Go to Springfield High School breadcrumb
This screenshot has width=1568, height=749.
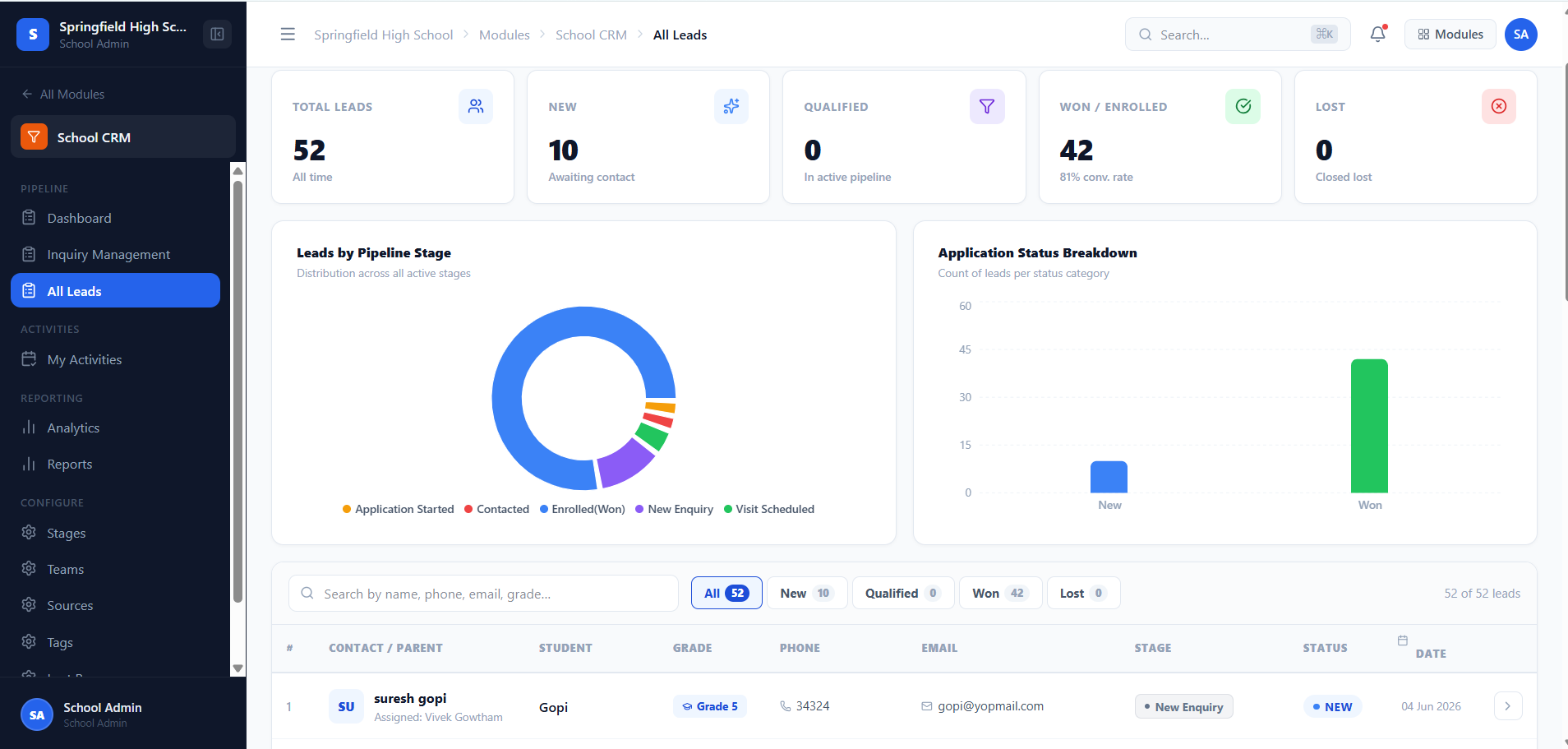(x=383, y=35)
